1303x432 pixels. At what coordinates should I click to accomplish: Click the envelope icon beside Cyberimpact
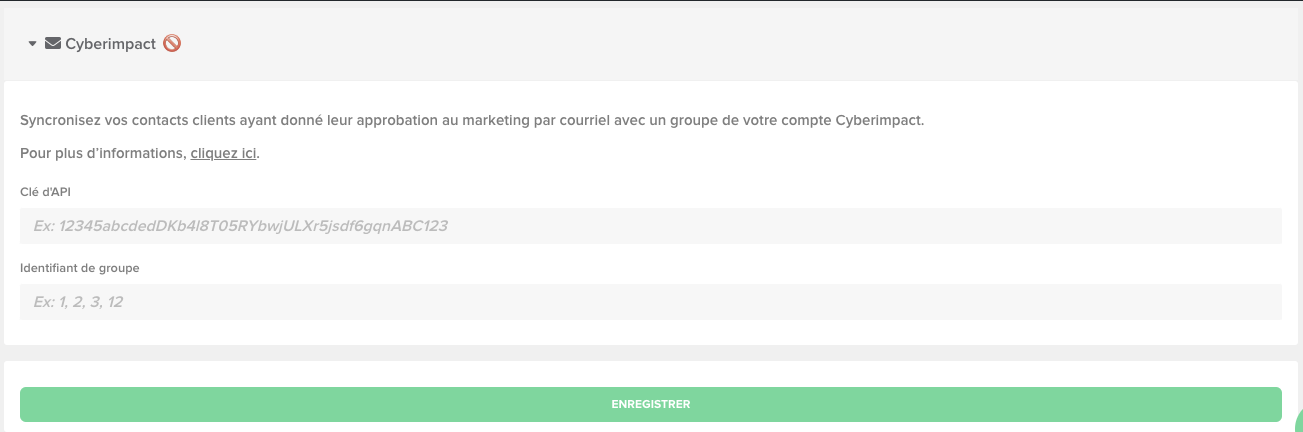[x=53, y=44]
